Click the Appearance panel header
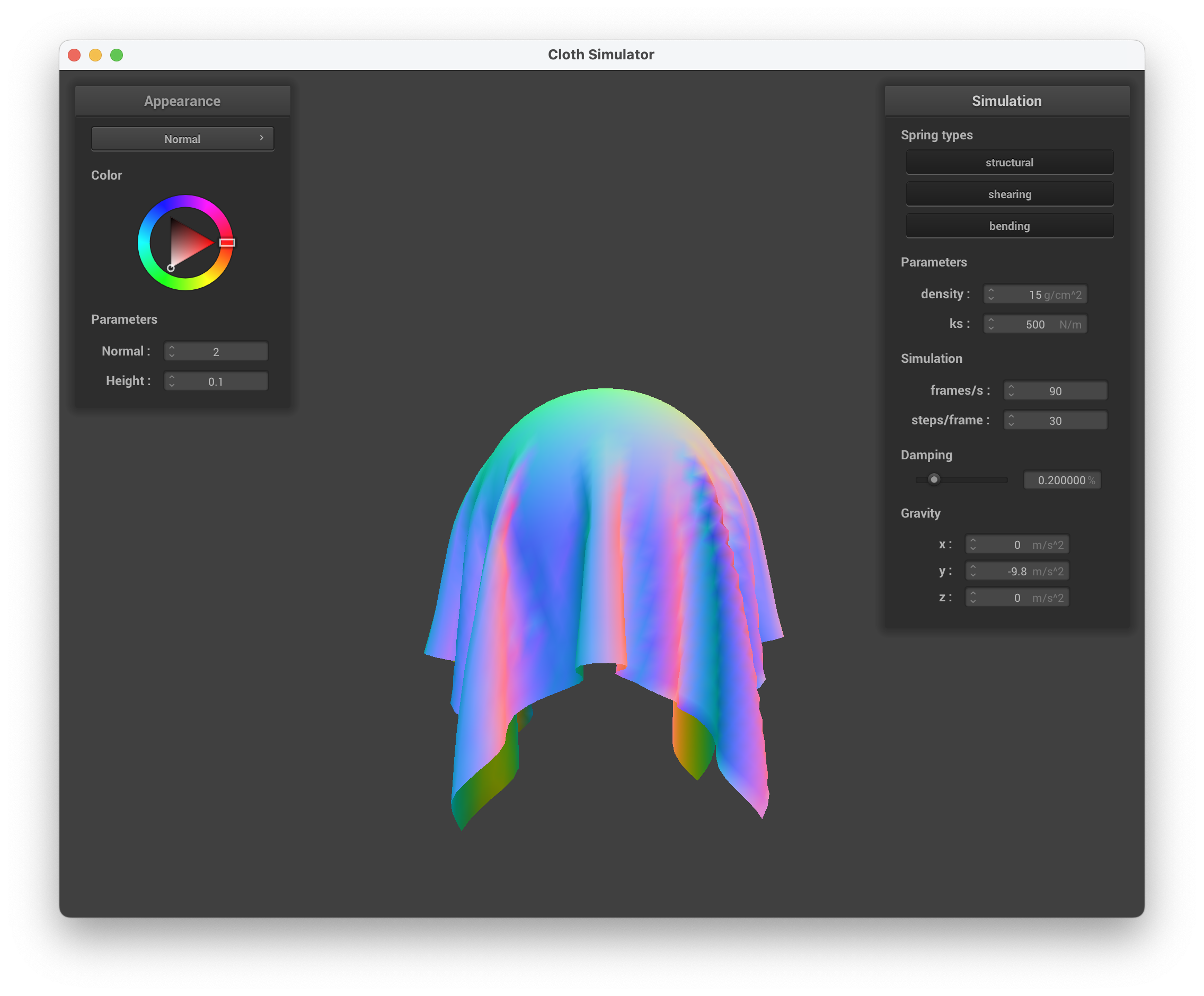This screenshot has width=1204, height=996. tap(182, 101)
